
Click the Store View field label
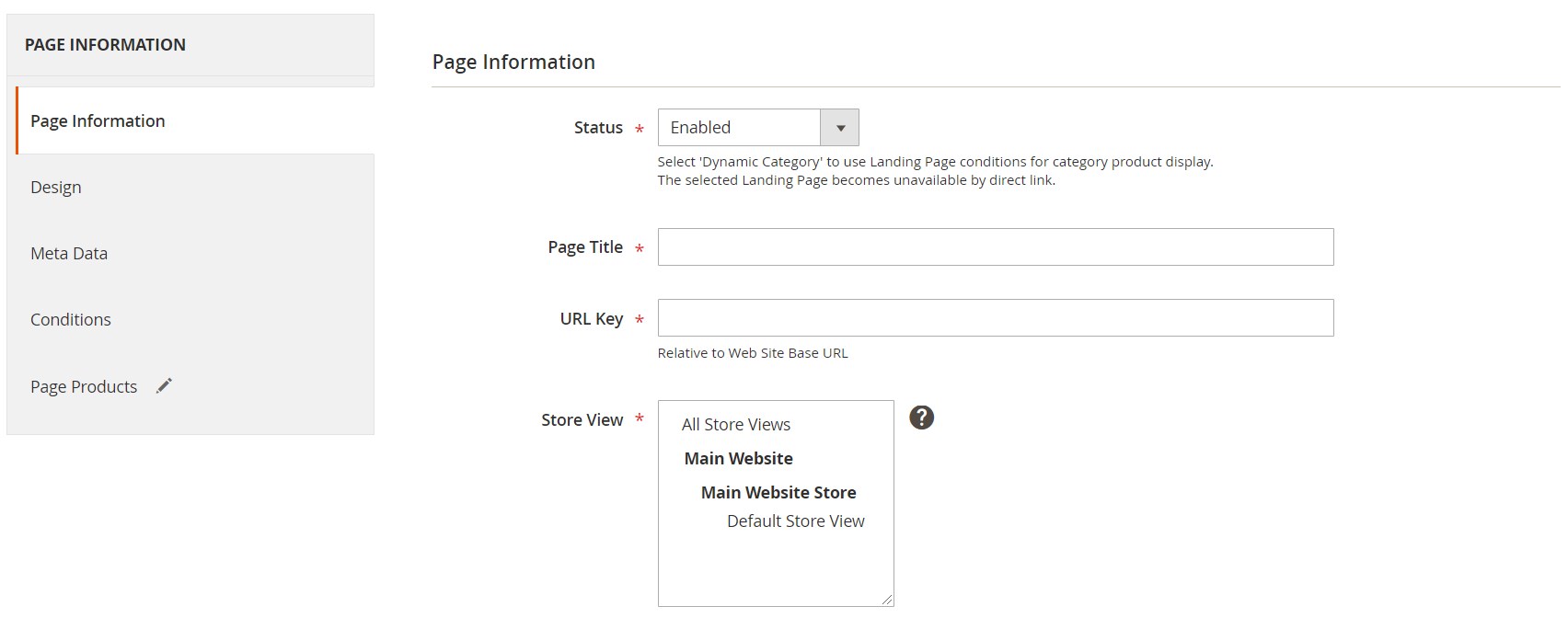point(582,419)
